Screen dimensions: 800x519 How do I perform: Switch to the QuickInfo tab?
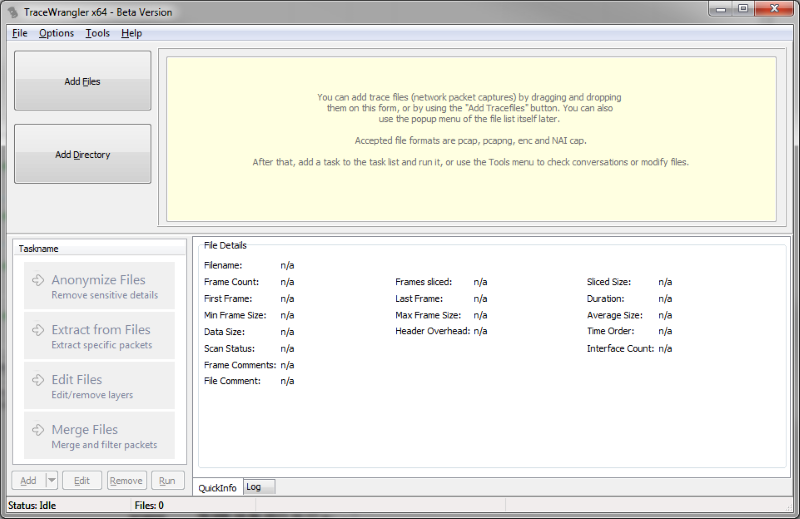click(x=217, y=488)
